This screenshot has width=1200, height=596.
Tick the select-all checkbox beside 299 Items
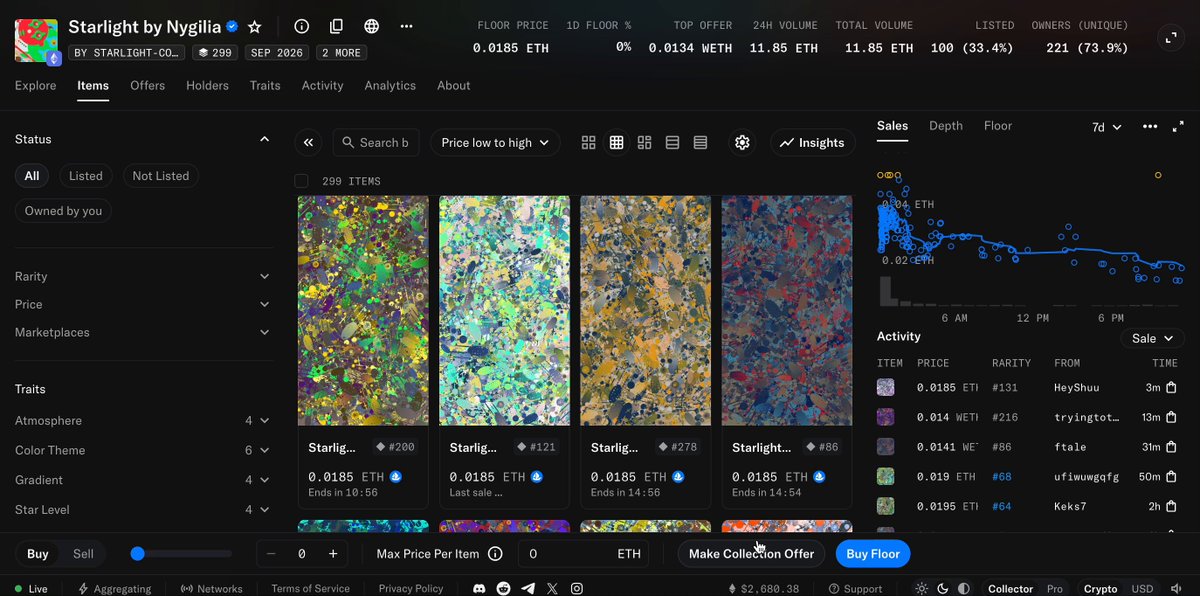tap(302, 181)
